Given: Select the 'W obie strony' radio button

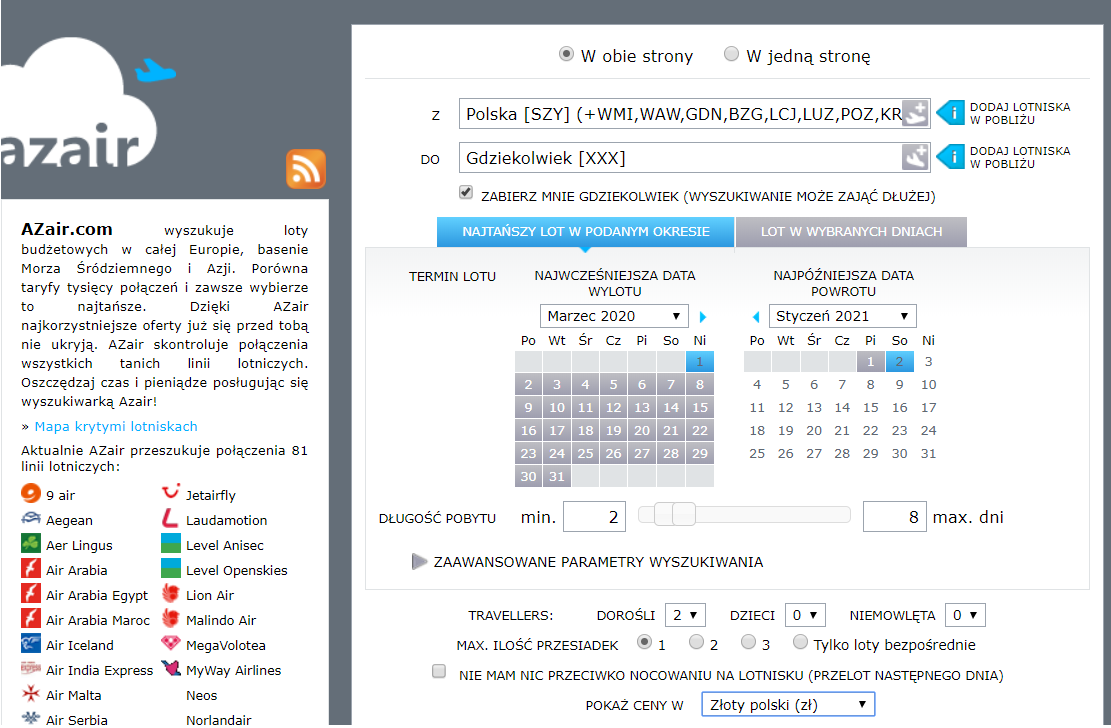Looking at the screenshot, I should (566, 54).
